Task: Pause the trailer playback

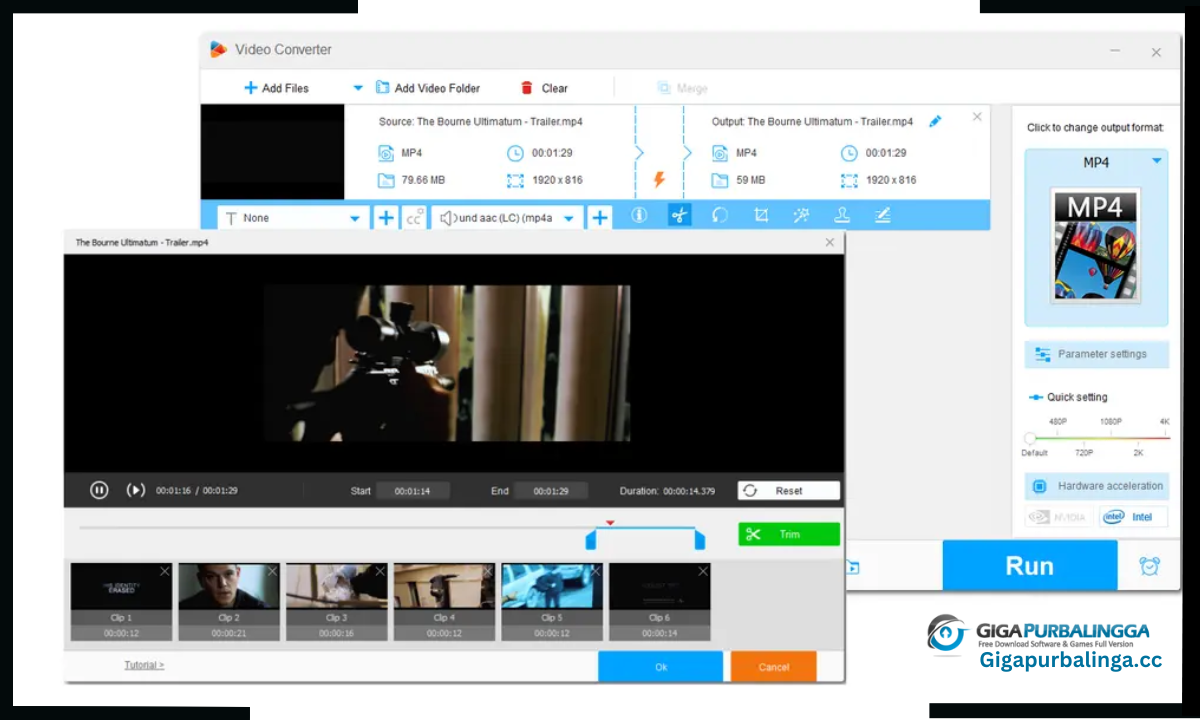Action: pyautogui.click(x=99, y=490)
